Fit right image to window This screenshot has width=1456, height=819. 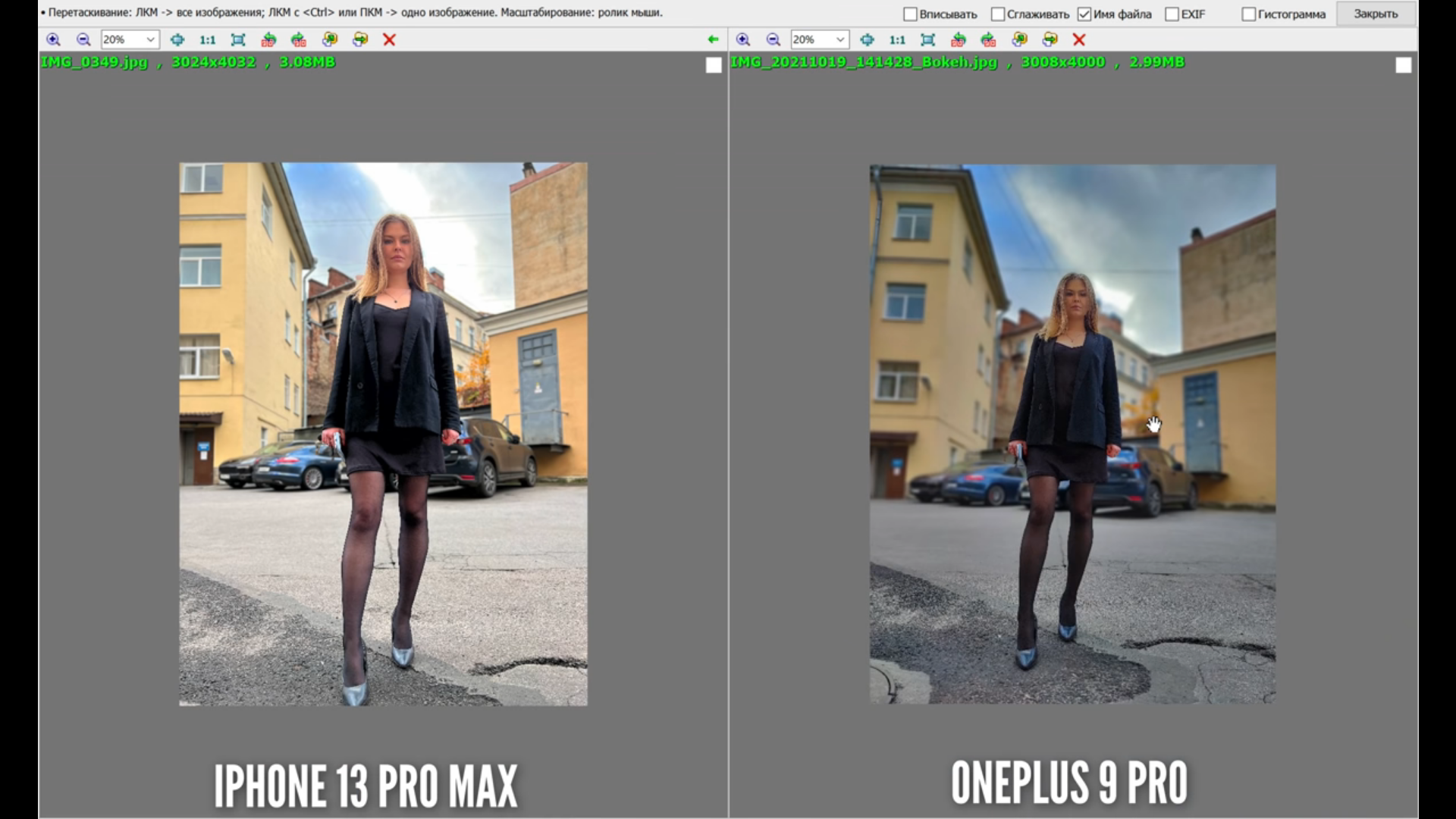927,39
